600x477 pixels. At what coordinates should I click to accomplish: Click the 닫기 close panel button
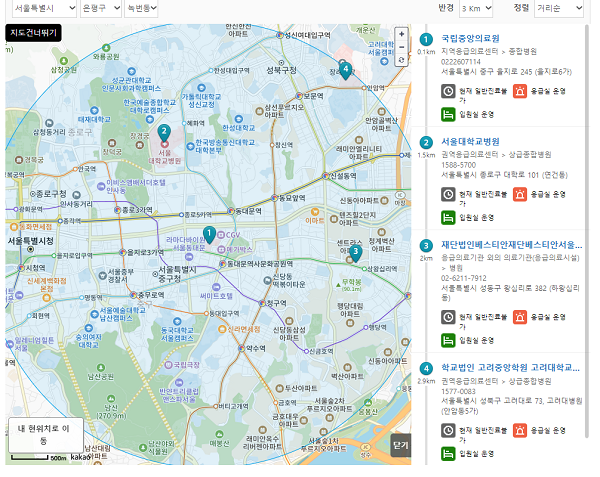401,445
